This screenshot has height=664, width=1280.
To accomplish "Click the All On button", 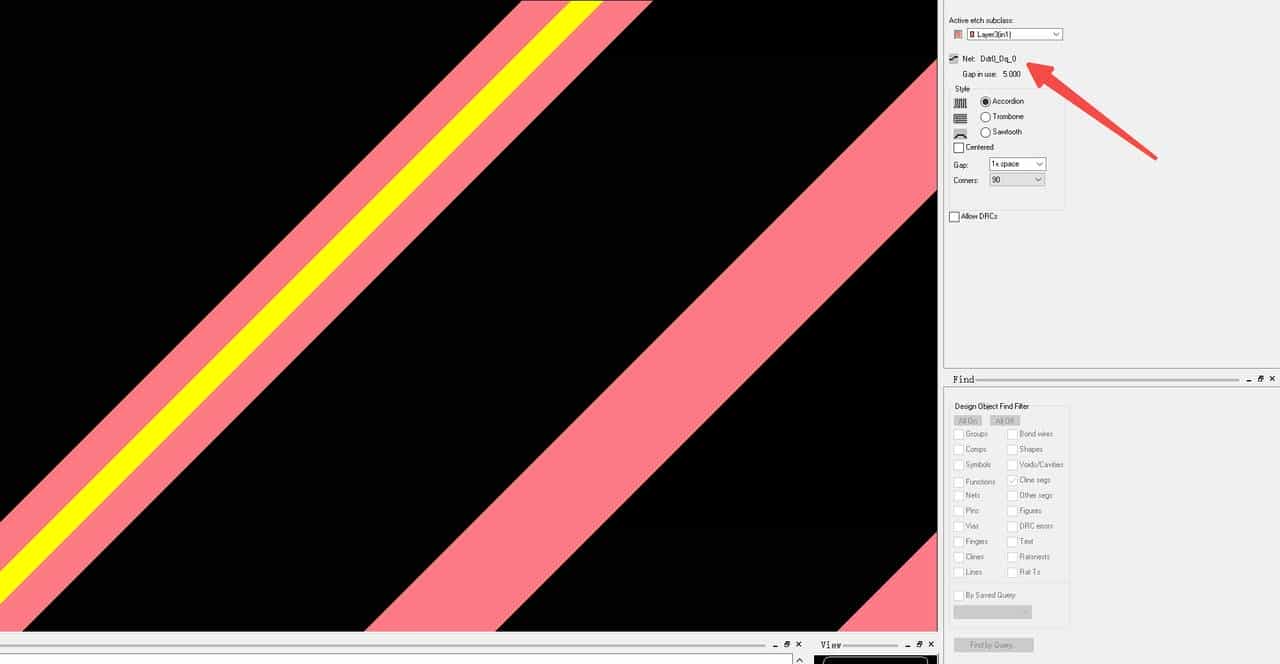I will [968, 421].
